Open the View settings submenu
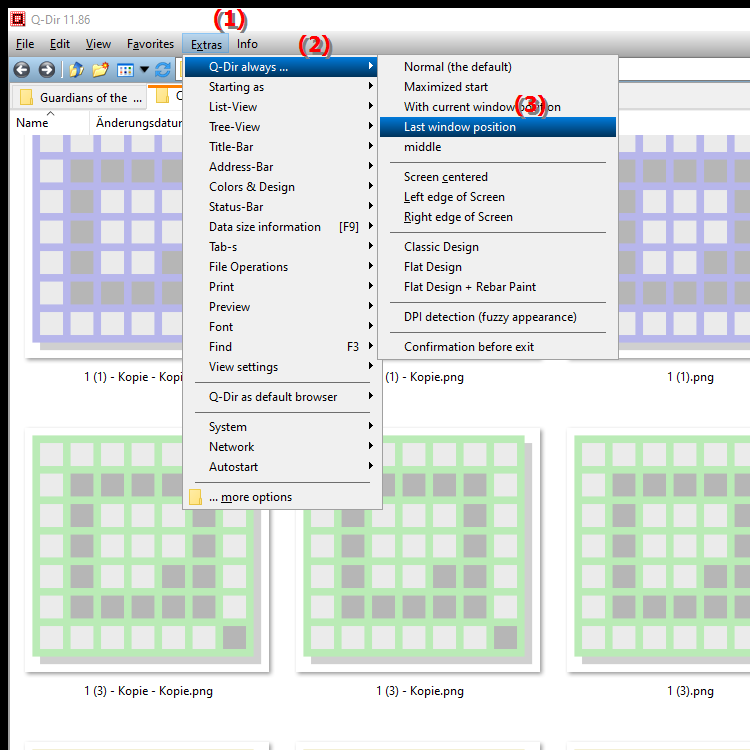Screen dimensions: 750x750 pyautogui.click(x=281, y=367)
